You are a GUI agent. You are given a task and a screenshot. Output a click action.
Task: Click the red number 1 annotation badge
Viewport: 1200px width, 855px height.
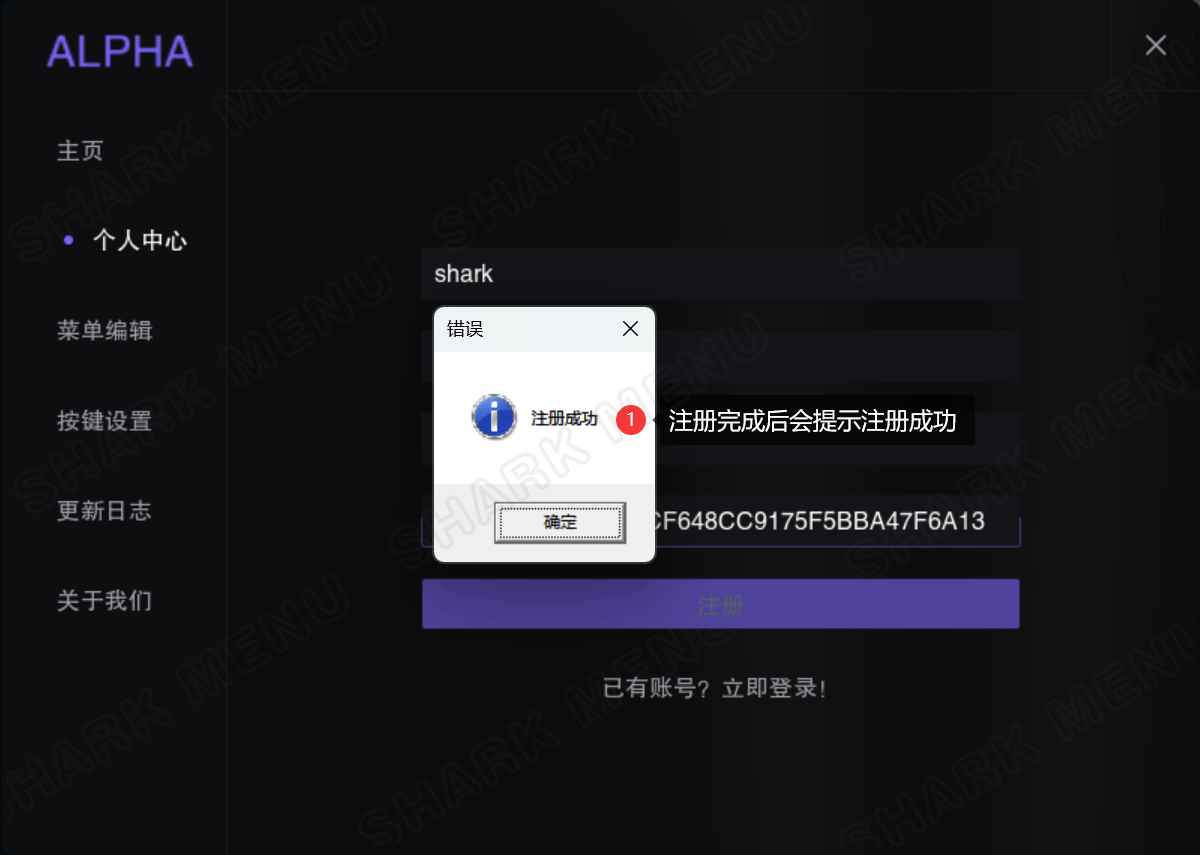click(x=630, y=420)
